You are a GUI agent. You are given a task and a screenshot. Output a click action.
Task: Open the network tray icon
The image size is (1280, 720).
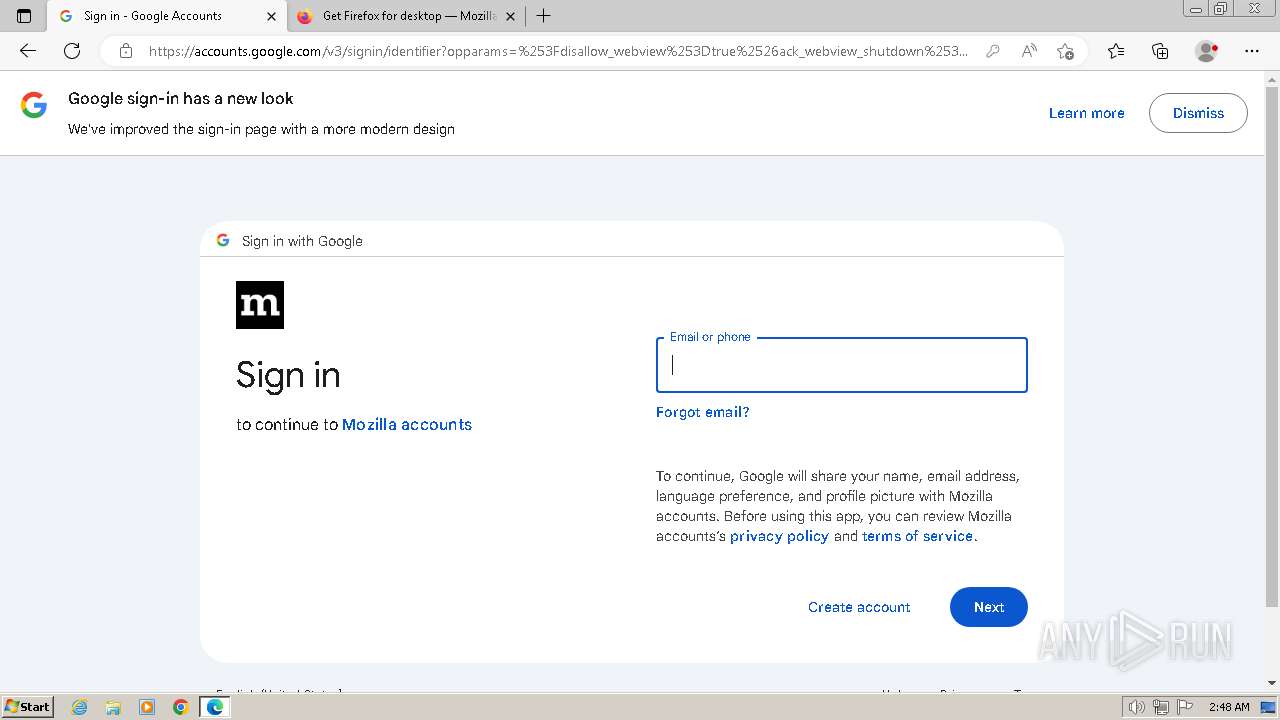[1161, 707]
